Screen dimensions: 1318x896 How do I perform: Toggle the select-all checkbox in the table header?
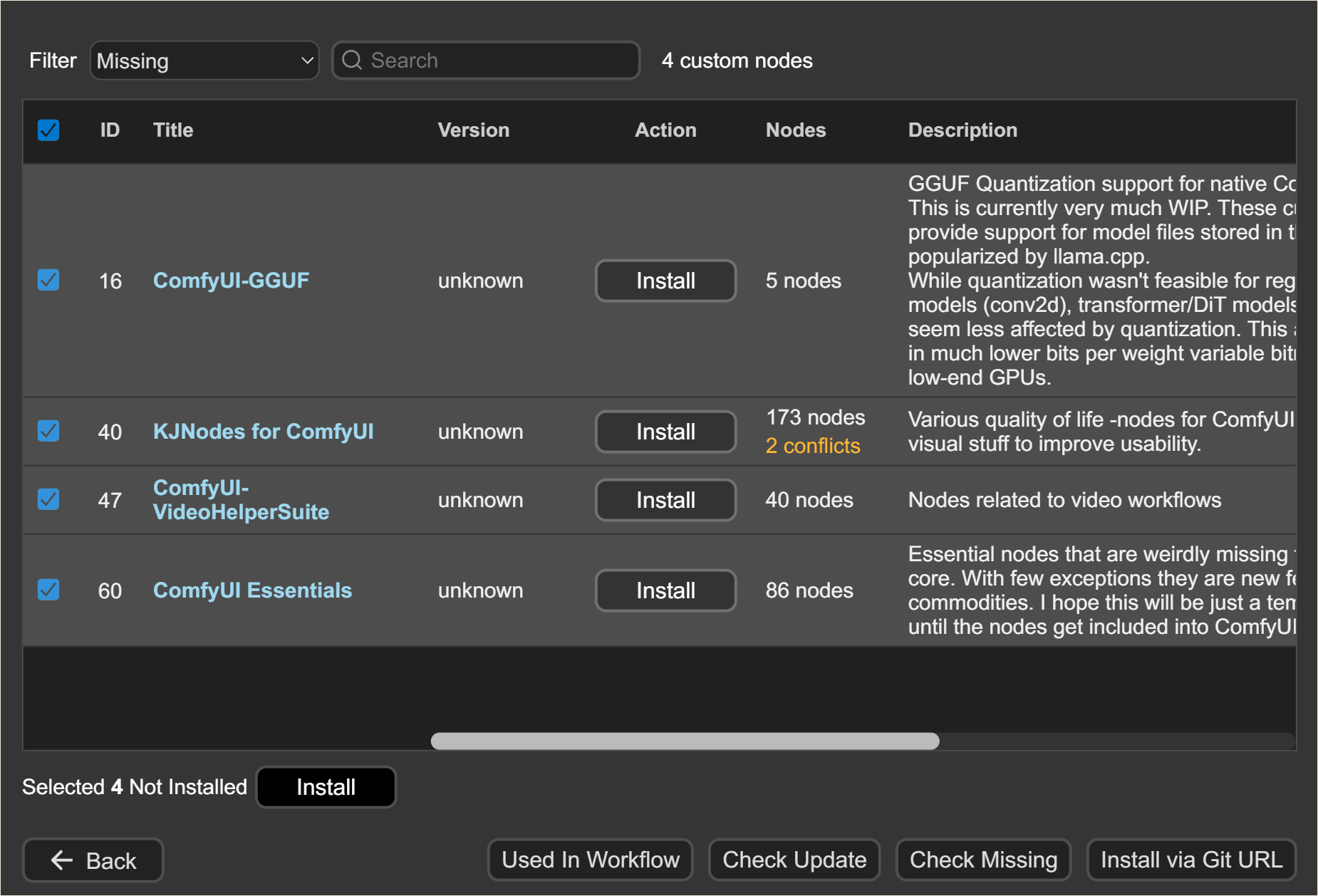[48, 130]
